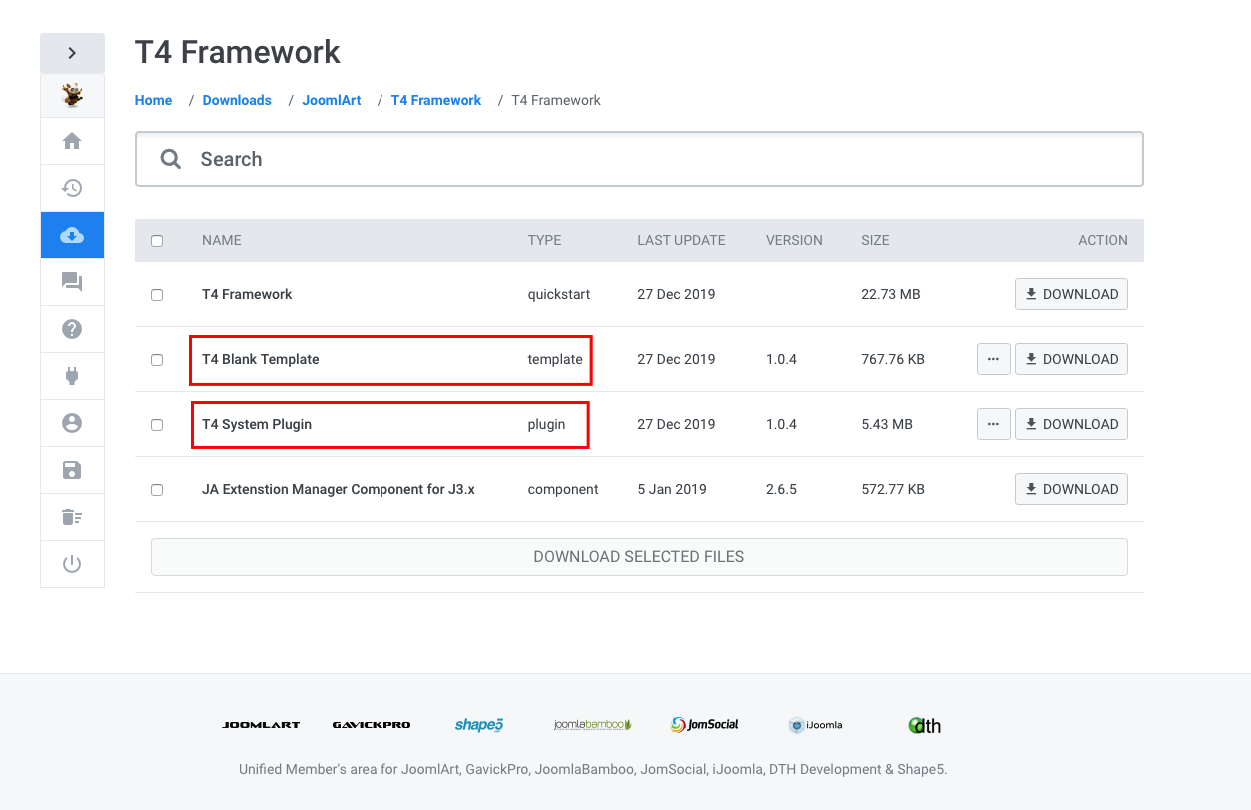Click the home icon in sidebar
Screen dimensions: 1251x810
pos(72,141)
